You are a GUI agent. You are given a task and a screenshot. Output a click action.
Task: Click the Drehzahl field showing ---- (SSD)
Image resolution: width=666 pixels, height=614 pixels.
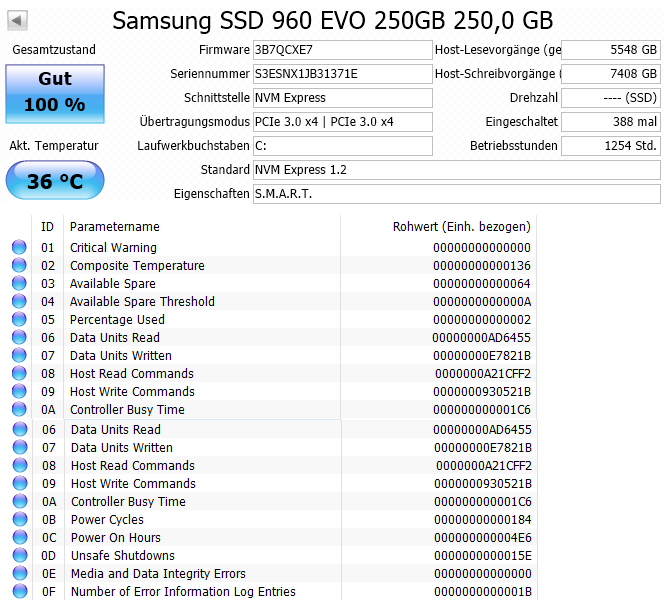click(611, 98)
